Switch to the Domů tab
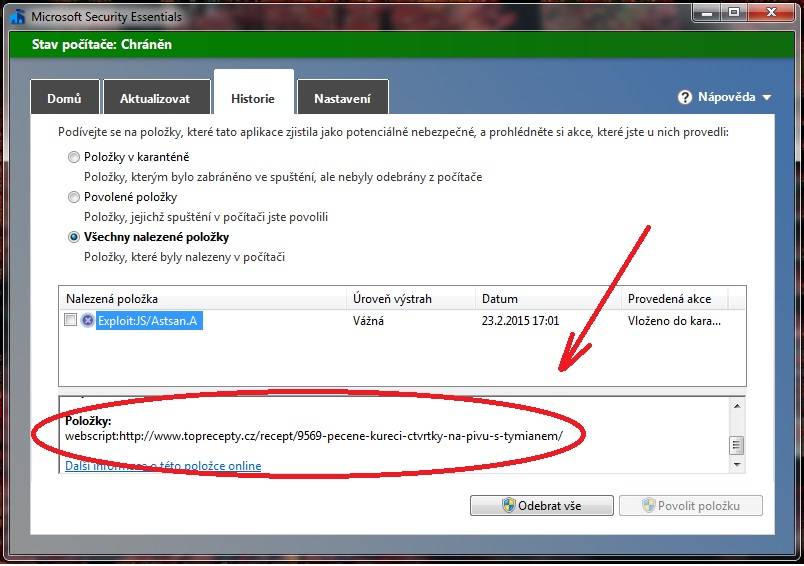Screen dimensions: 804x566 pos(65,97)
